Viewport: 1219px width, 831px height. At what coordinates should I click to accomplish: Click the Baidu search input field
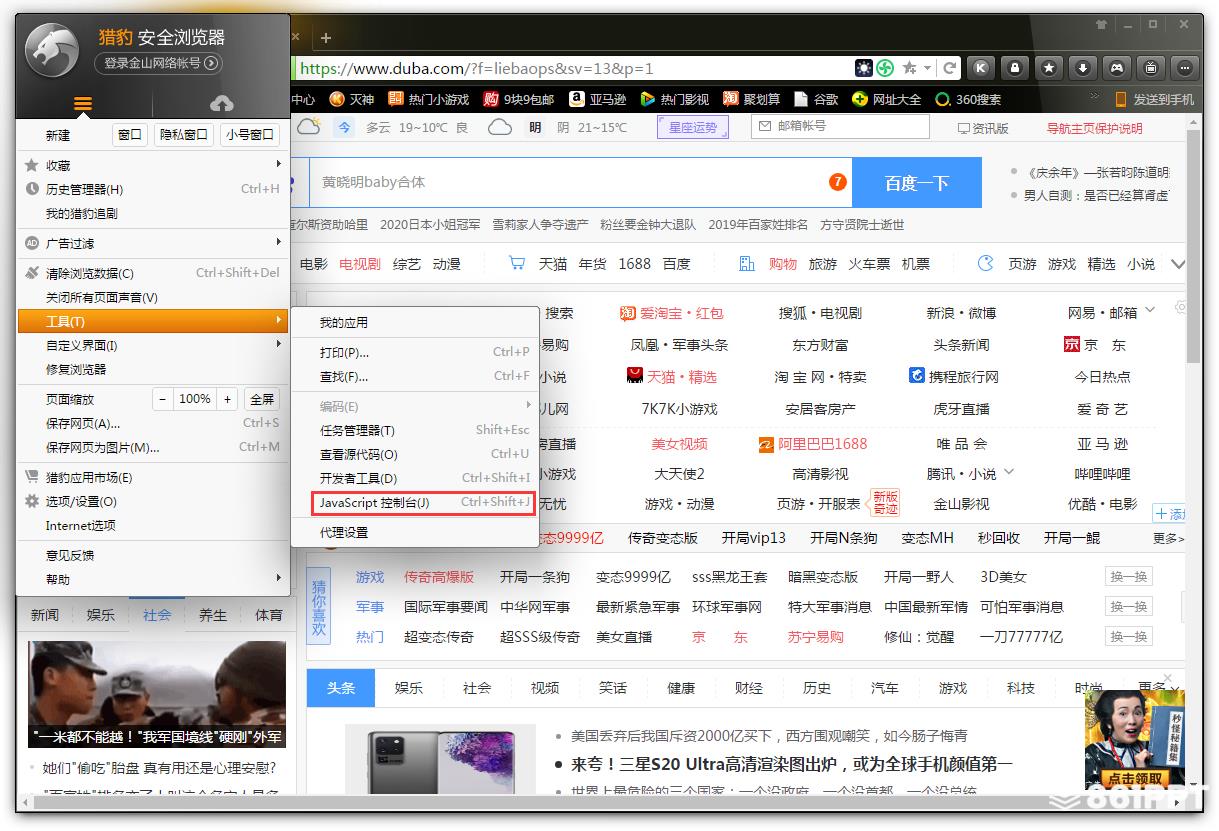[x=580, y=182]
